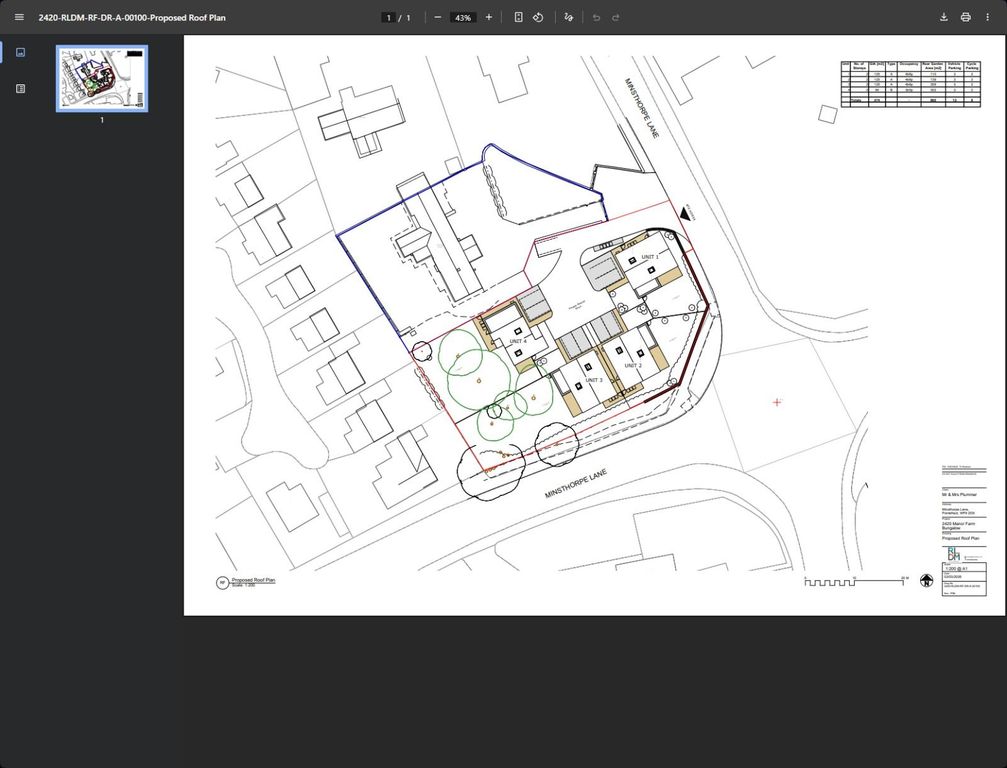Rotate the document counterclockwise
Viewport: 1007px width, 768px height.
point(538,17)
